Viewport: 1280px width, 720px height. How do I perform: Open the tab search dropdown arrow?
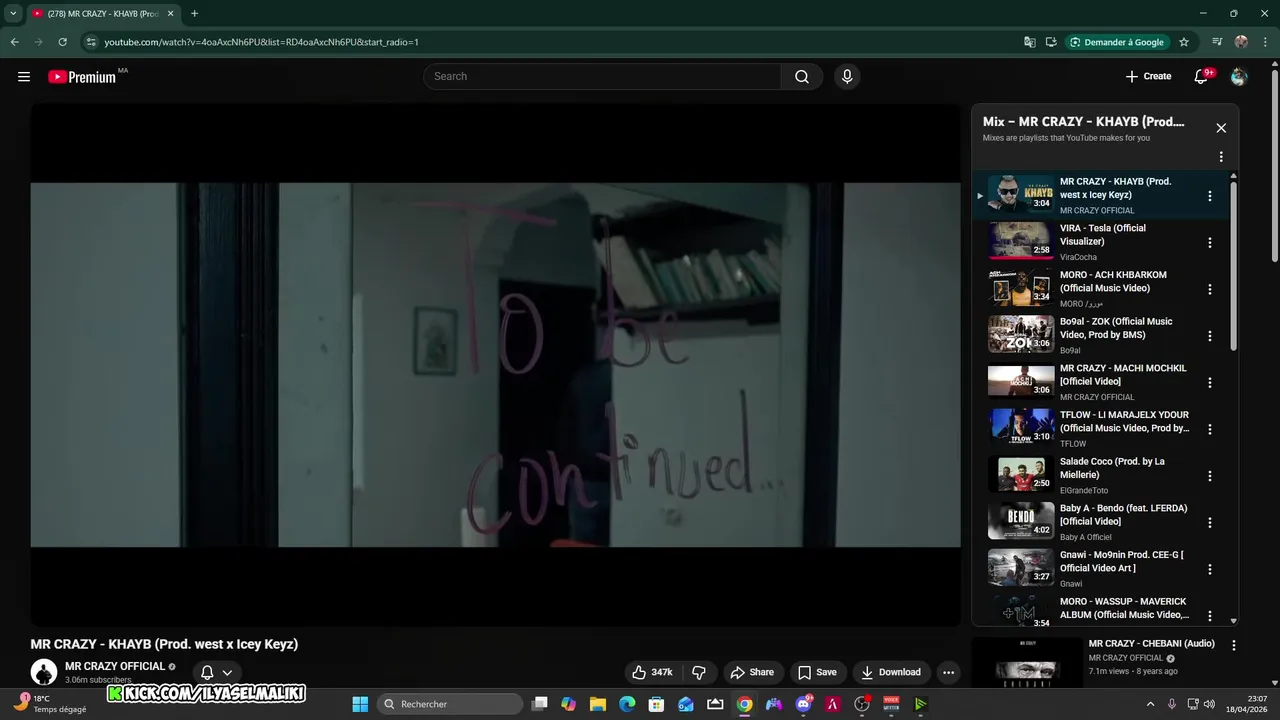point(13,13)
